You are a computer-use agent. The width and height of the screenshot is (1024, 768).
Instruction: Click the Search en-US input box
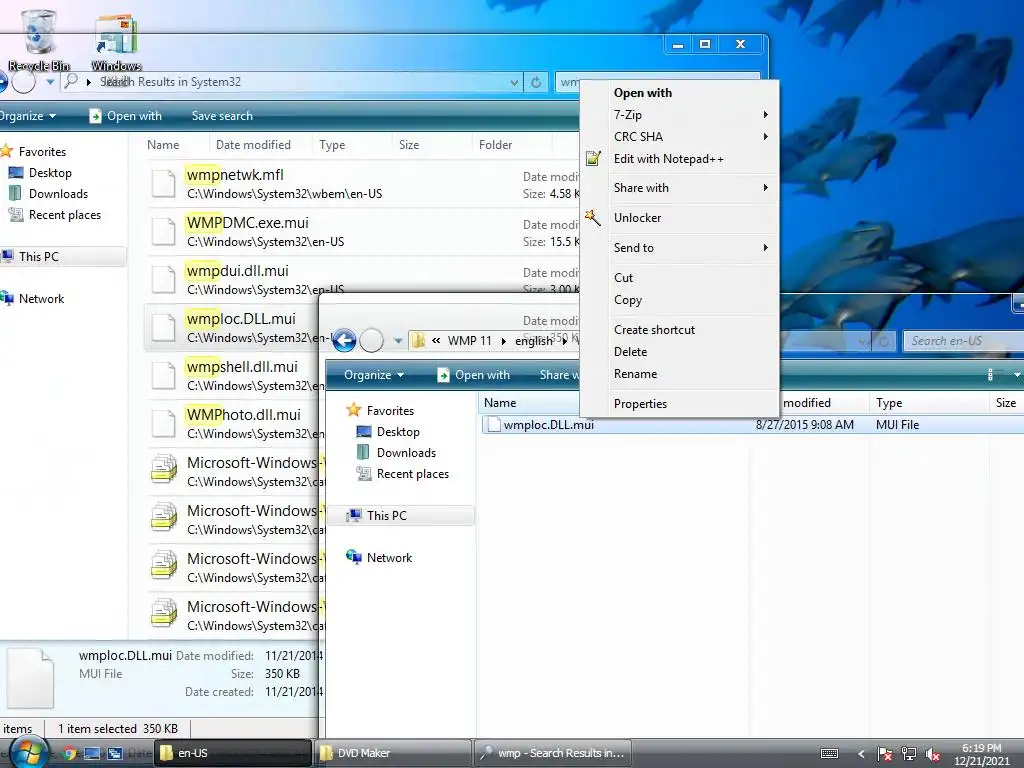click(x=964, y=341)
